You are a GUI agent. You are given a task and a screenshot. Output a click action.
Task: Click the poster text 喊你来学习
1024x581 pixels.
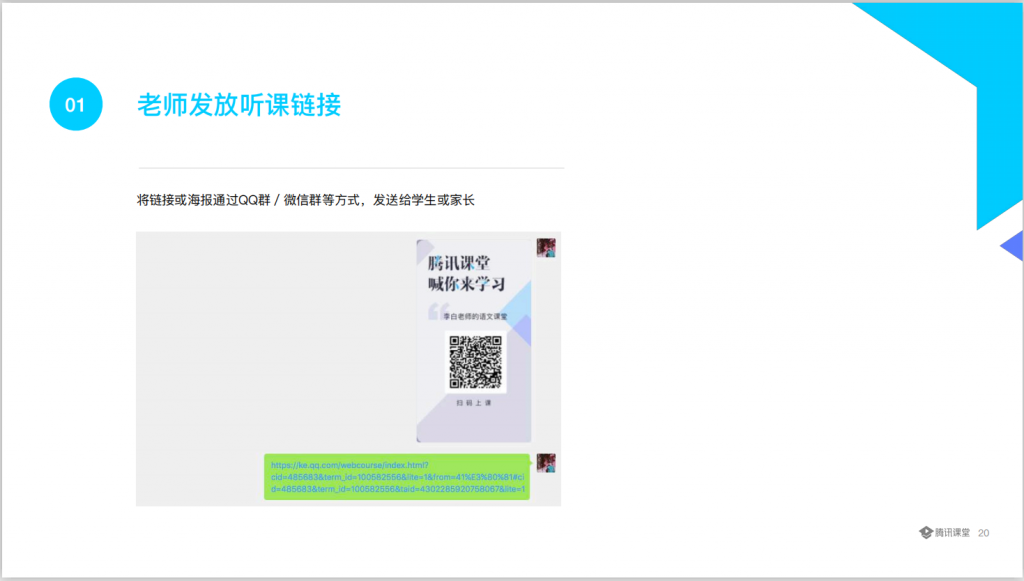[x=466, y=285]
